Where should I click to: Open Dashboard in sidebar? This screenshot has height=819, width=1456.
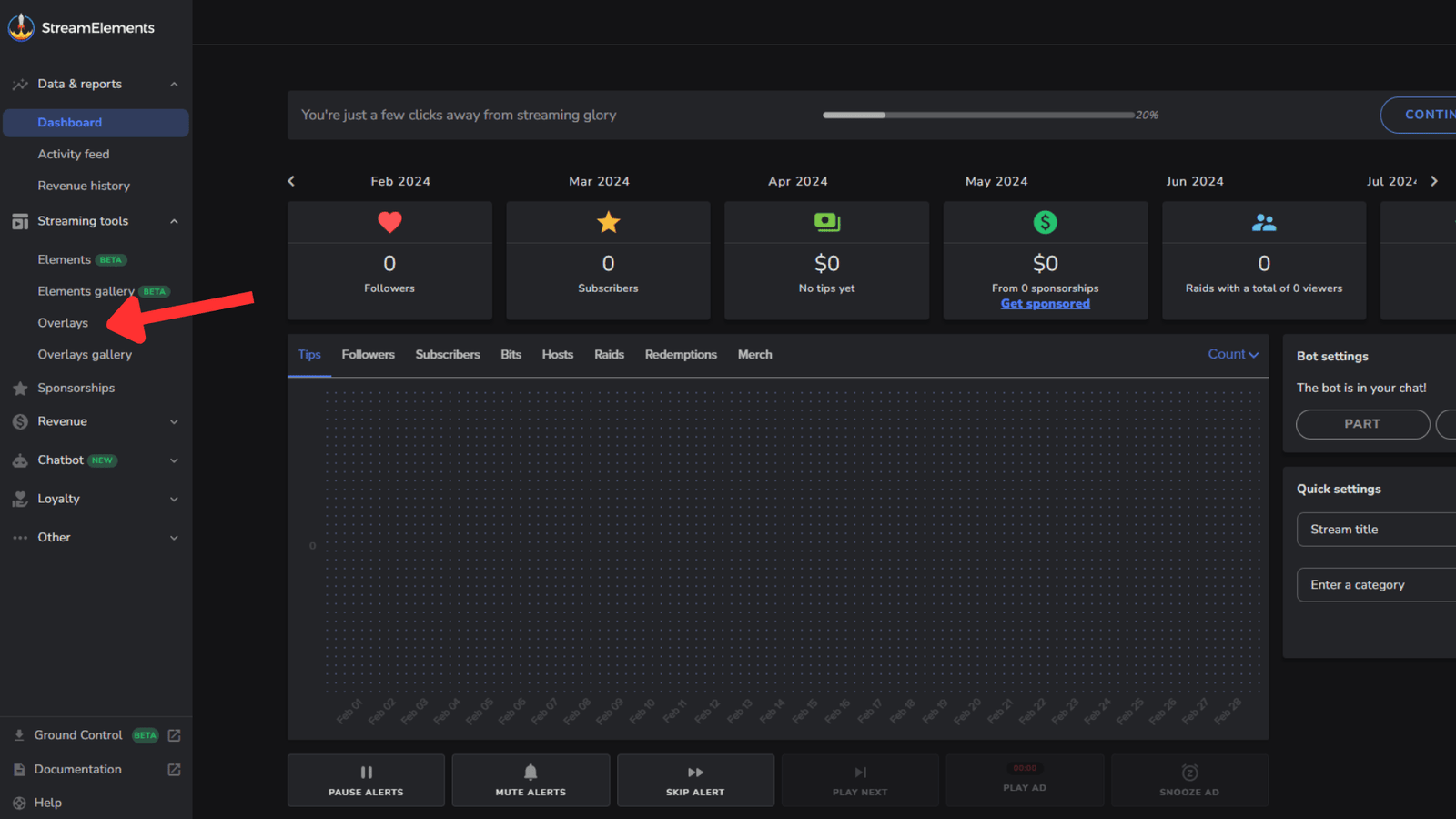click(x=96, y=123)
